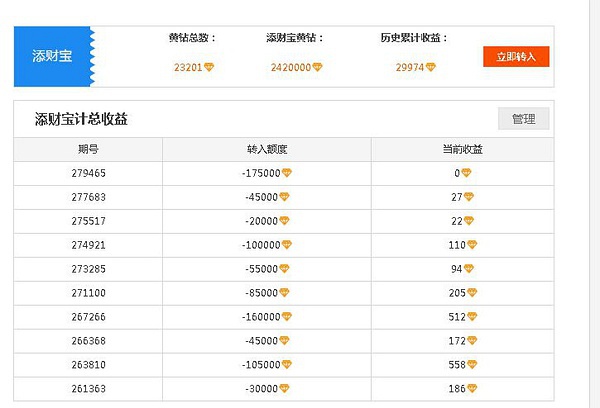The image size is (600, 408).
Task: Click the 29974 cumulative earnings value
Action: pyautogui.click(x=410, y=67)
